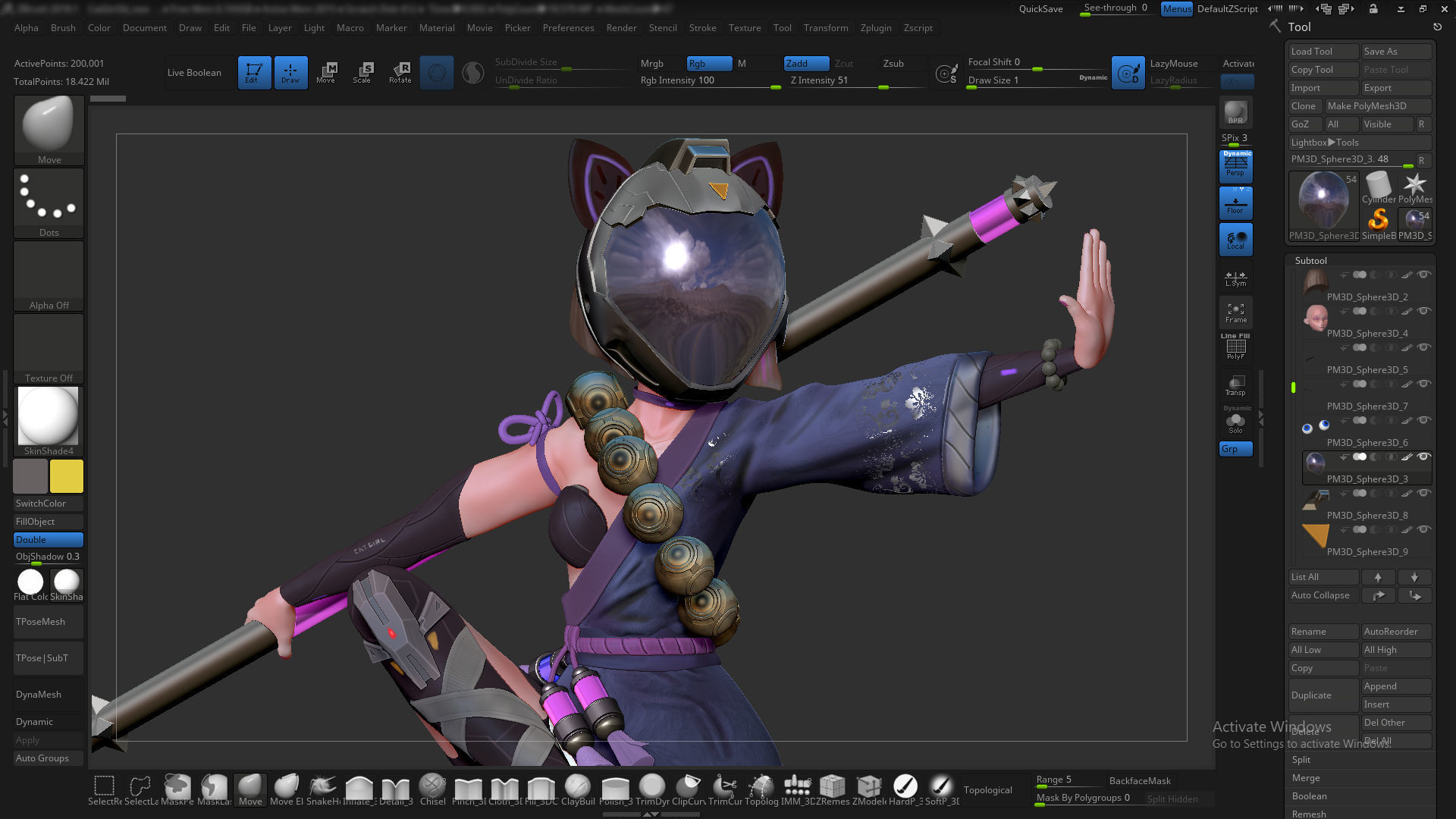Collapse the Tool palette header
Image resolution: width=1456 pixels, height=819 pixels.
(1299, 27)
